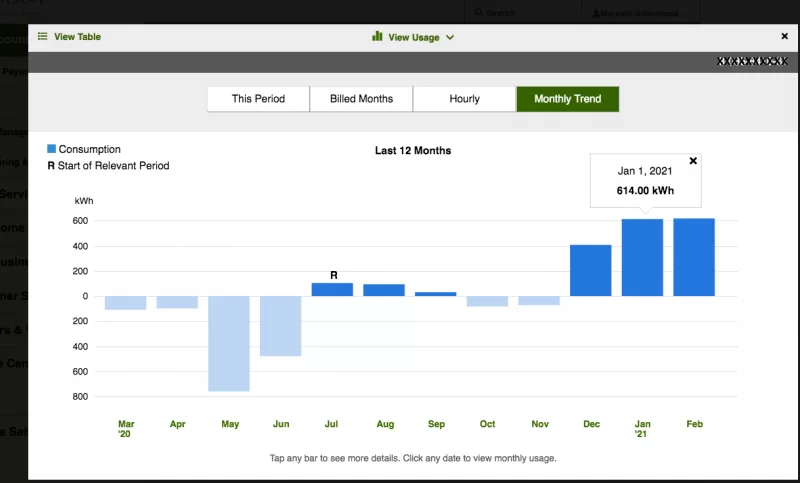Open the Hourly usage tab
This screenshot has height=483, width=800.
pos(464,99)
